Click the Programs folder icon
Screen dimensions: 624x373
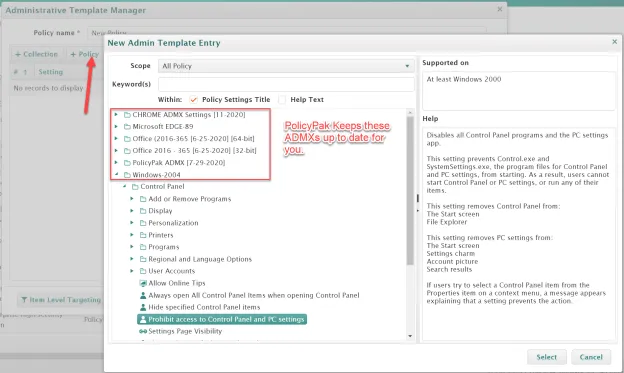pos(143,247)
